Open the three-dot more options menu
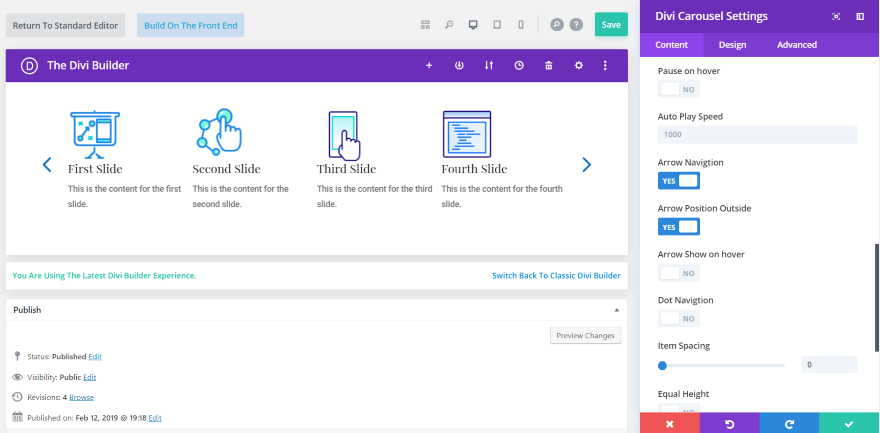The width and height of the screenshot is (880, 433). click(x=605, y=66)
